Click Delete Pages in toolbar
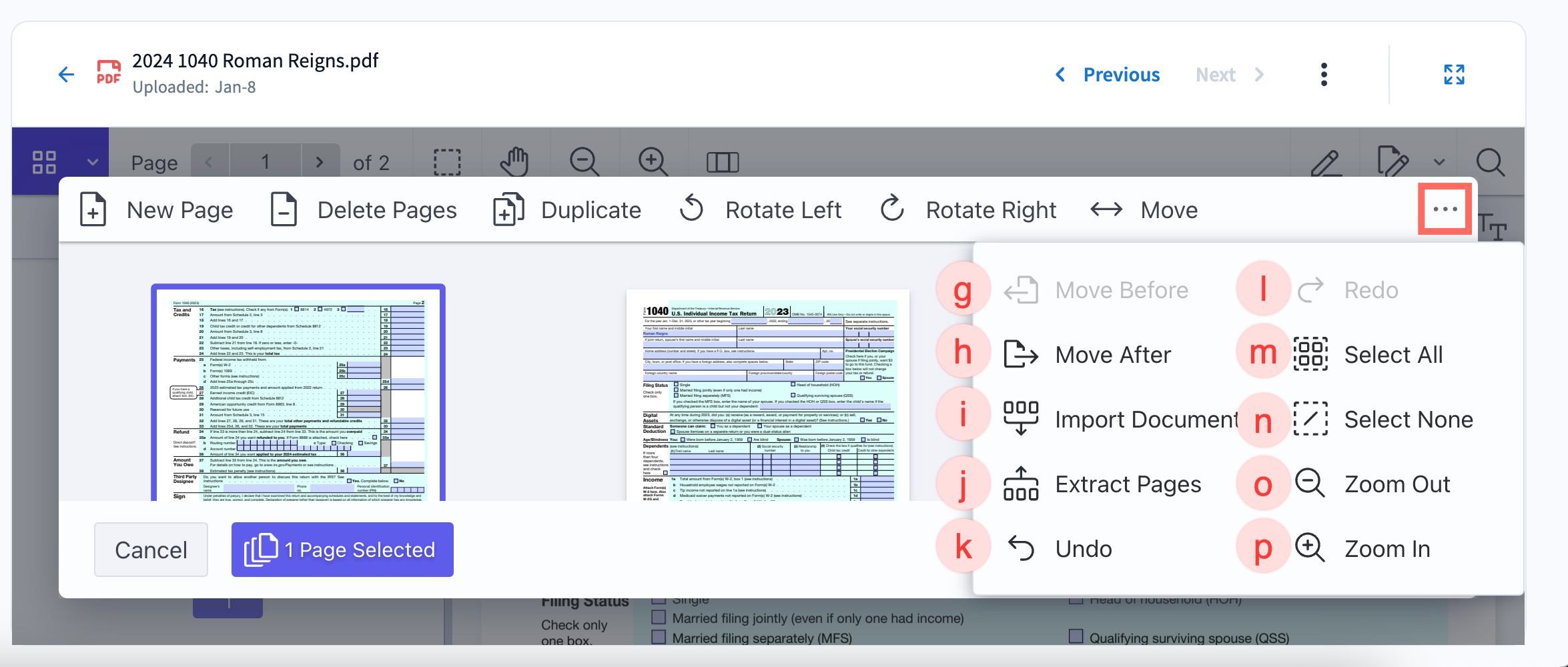The width and height of the screenshot is (1568, 667). (364, 209)
